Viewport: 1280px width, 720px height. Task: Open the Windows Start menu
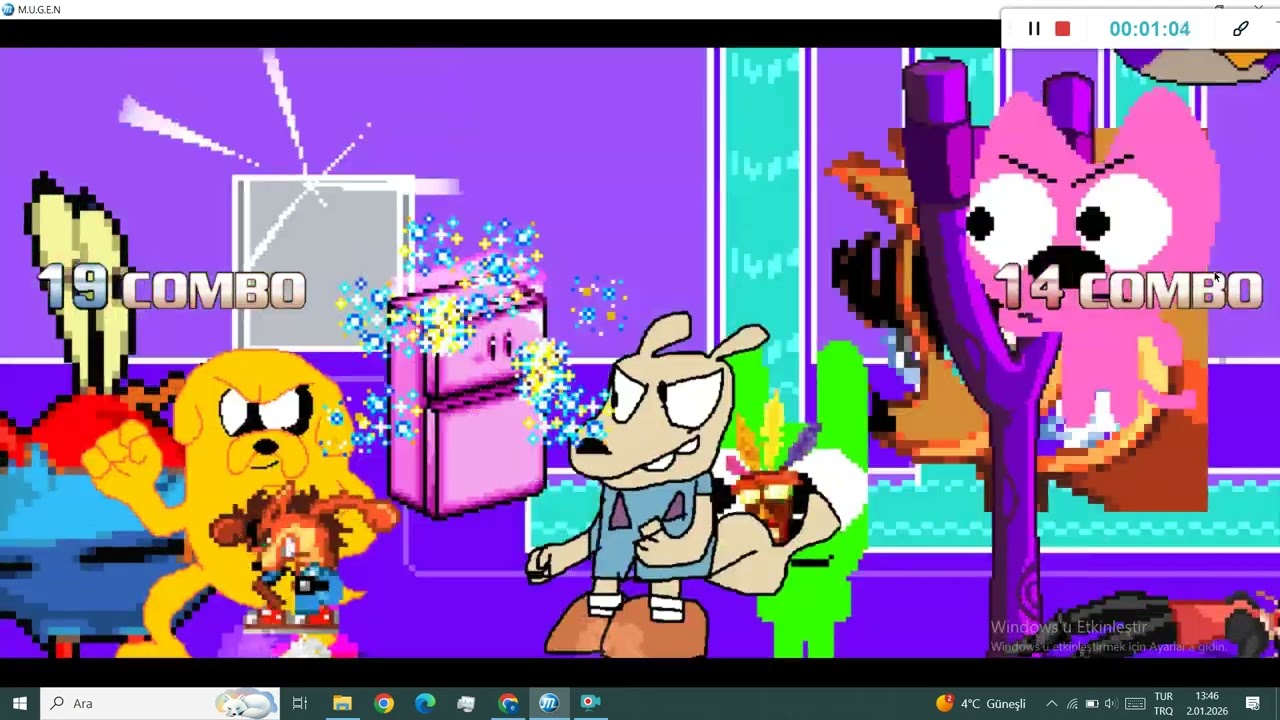point(20,703)
